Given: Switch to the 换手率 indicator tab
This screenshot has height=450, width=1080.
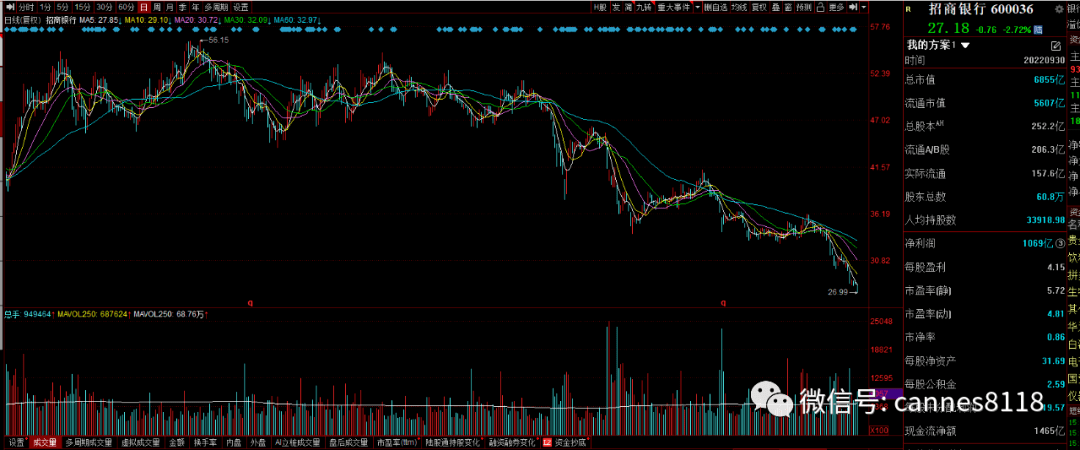Looking at the screenshot, I should (x=204, y=441).
